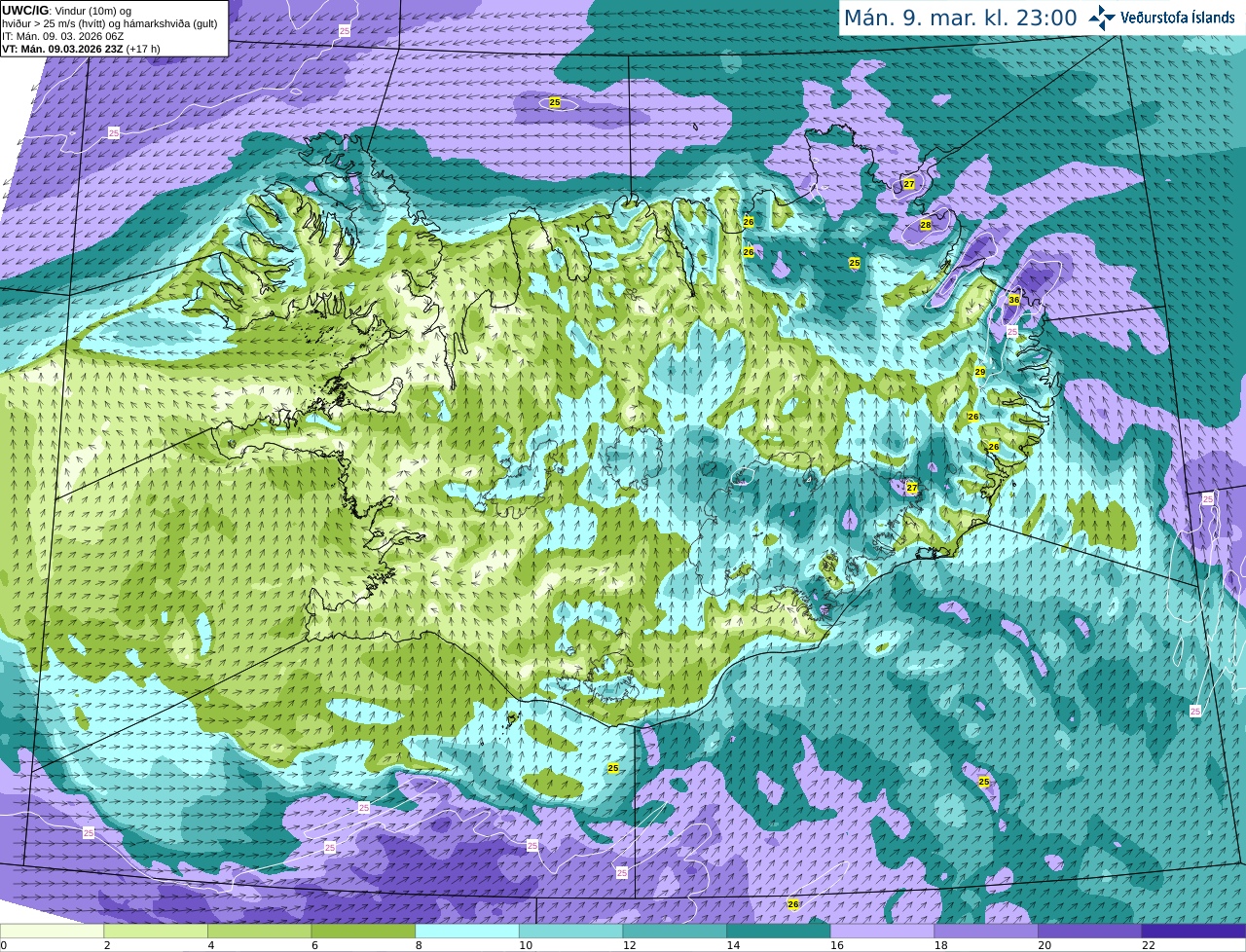Click the legend scale label '6'
The width and height of the screenshot is (1246, 952).
pyautogui.click(x=314, y=945)
